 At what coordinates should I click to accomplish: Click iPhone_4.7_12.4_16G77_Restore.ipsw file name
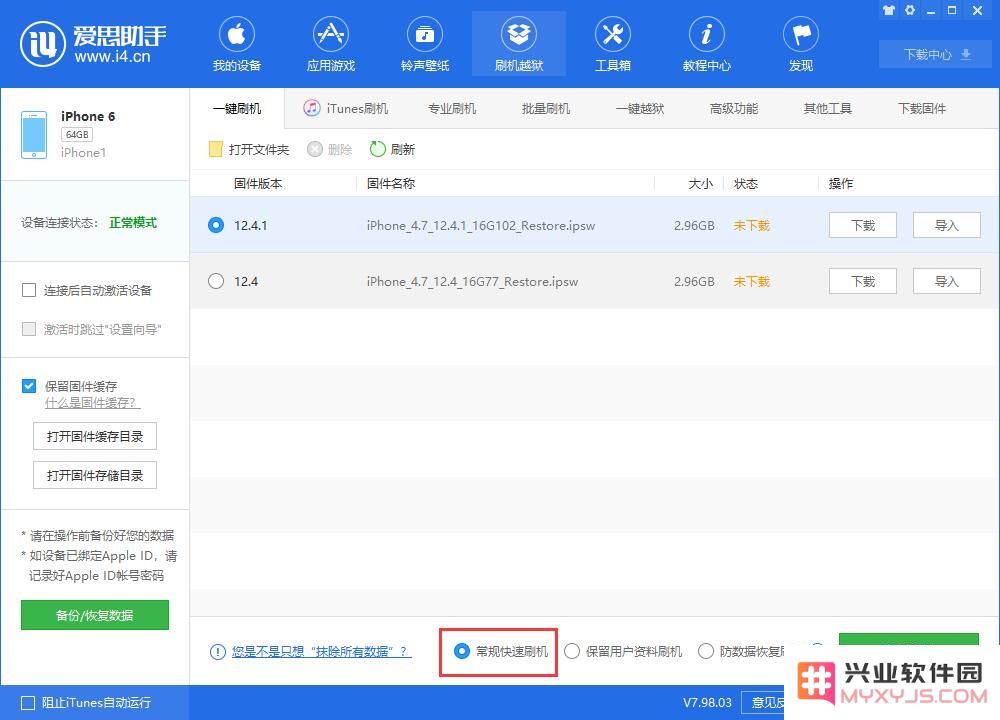point(473,282)
